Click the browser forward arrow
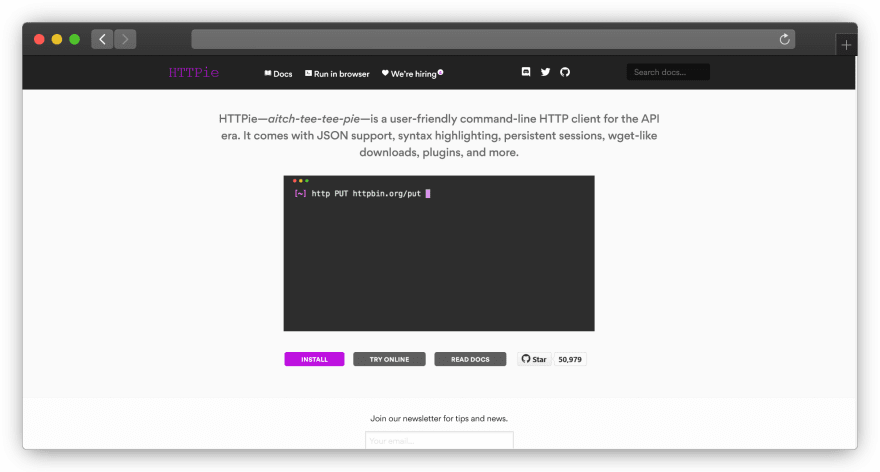880x472 pixels. coord(125,39)
